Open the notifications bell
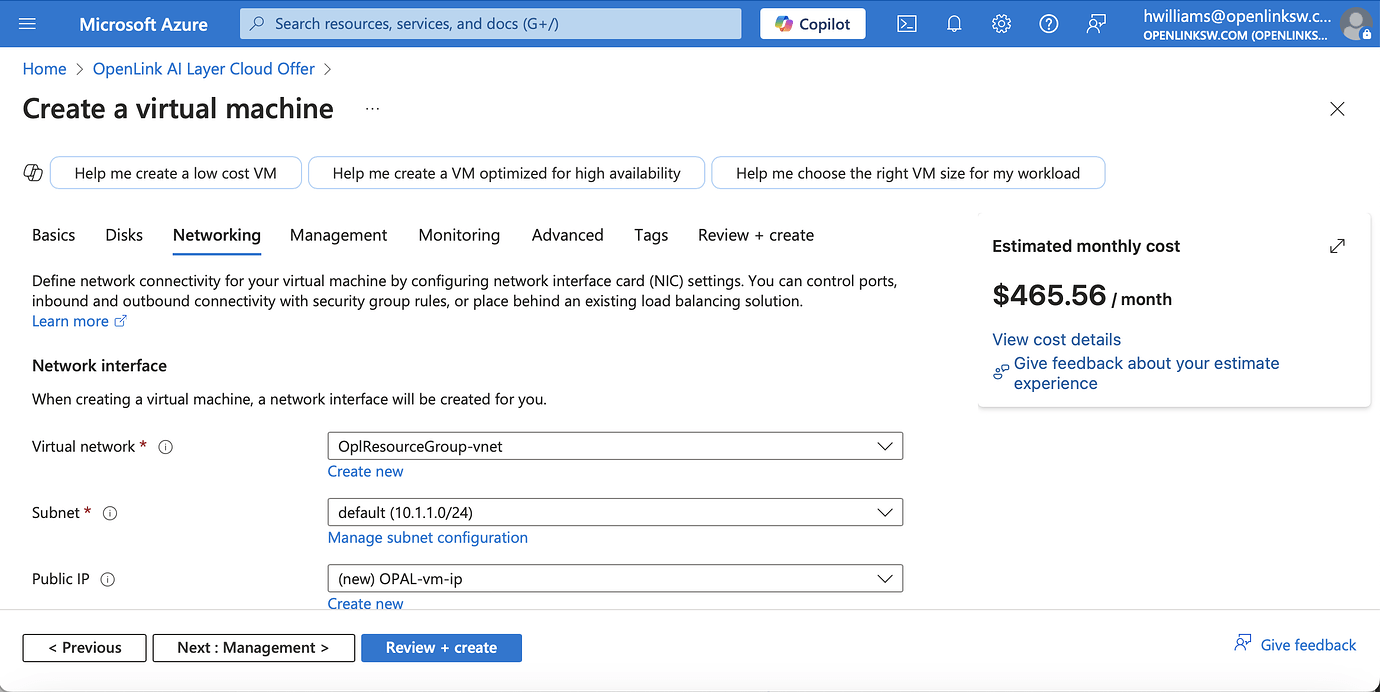Screen dimensions: 1380x692 (x=954, y=24)
